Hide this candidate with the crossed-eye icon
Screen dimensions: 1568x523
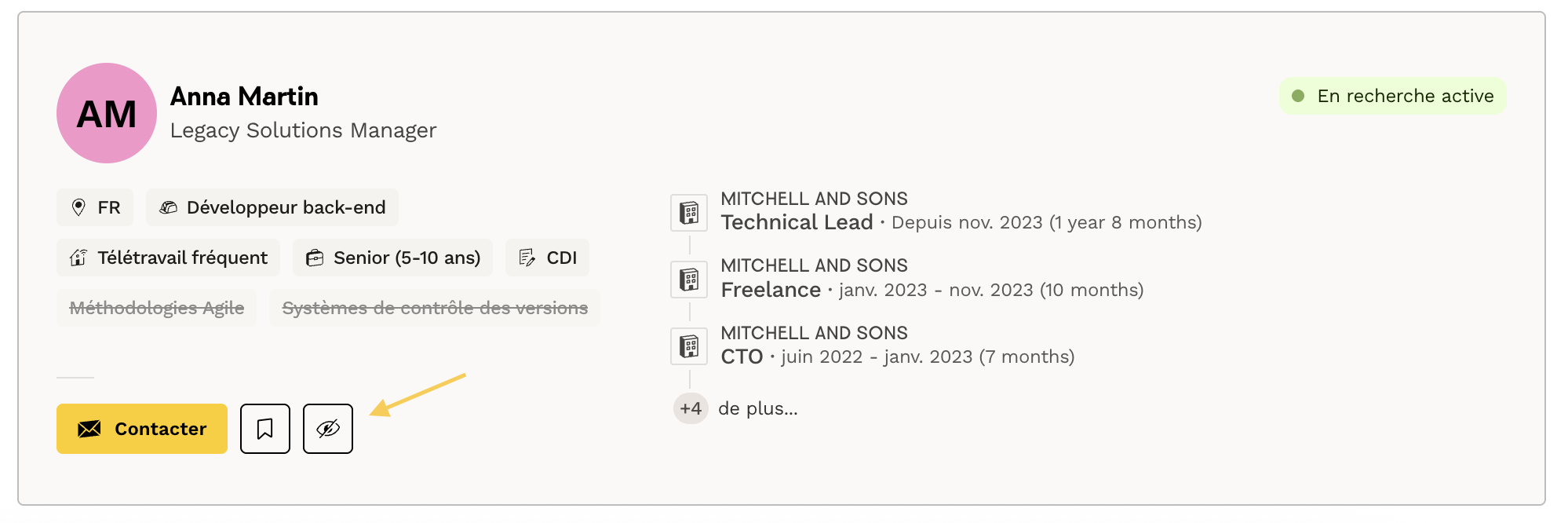pos(328,429)
